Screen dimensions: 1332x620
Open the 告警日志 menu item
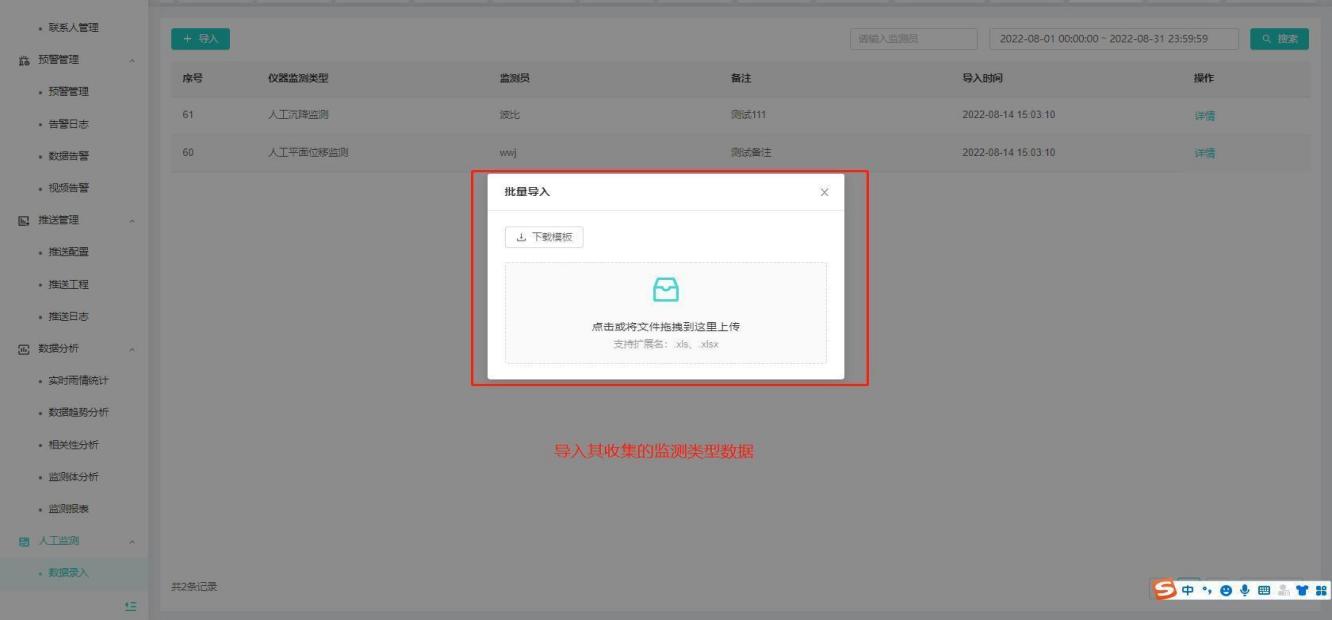coord(69,124)
